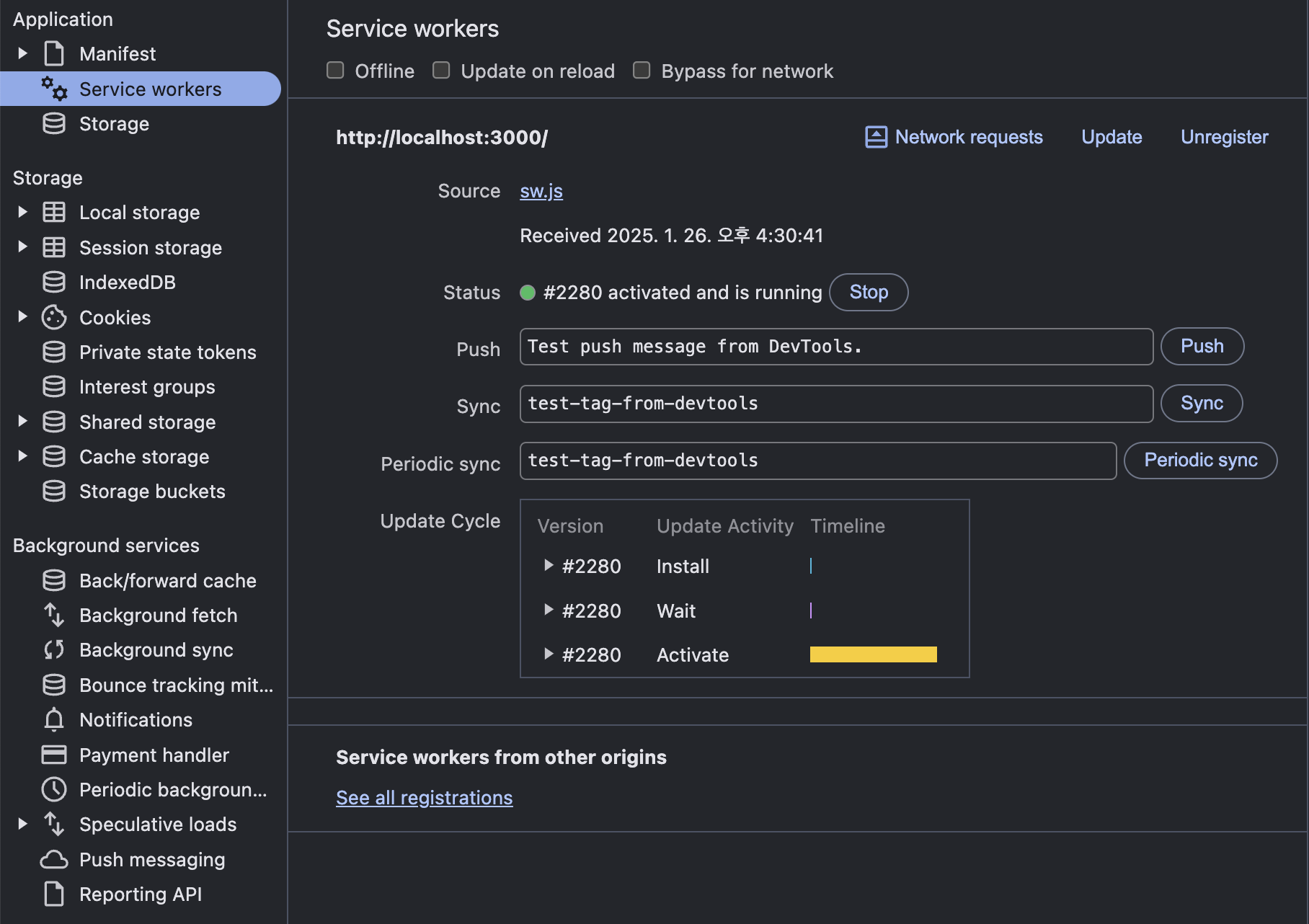Viewport: 1309px width, 924px height.
Task: Click the Cookies icon in sidebar
Action: pyautogui.click(x=54, y=317)
